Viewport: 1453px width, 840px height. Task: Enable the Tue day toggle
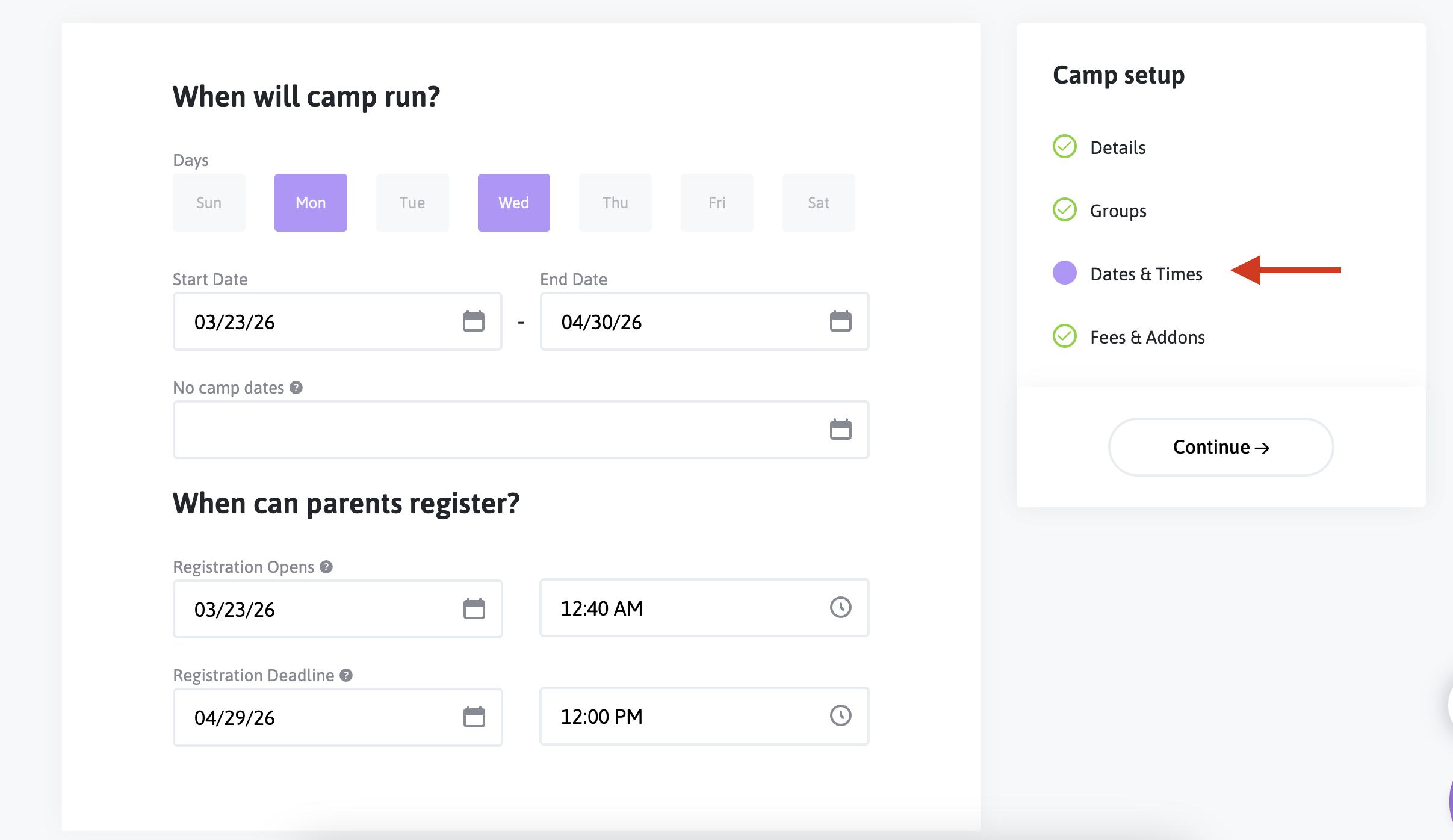tap(412, 203)
